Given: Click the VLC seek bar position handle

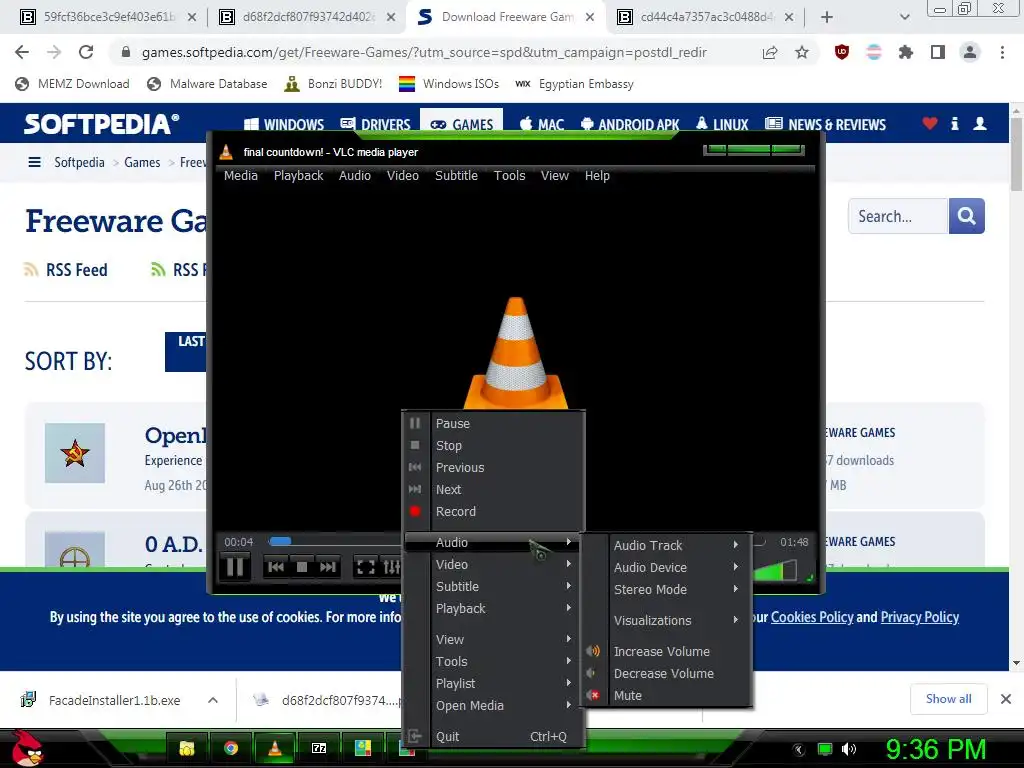Looking at the screenshot, I should (280, 541).
